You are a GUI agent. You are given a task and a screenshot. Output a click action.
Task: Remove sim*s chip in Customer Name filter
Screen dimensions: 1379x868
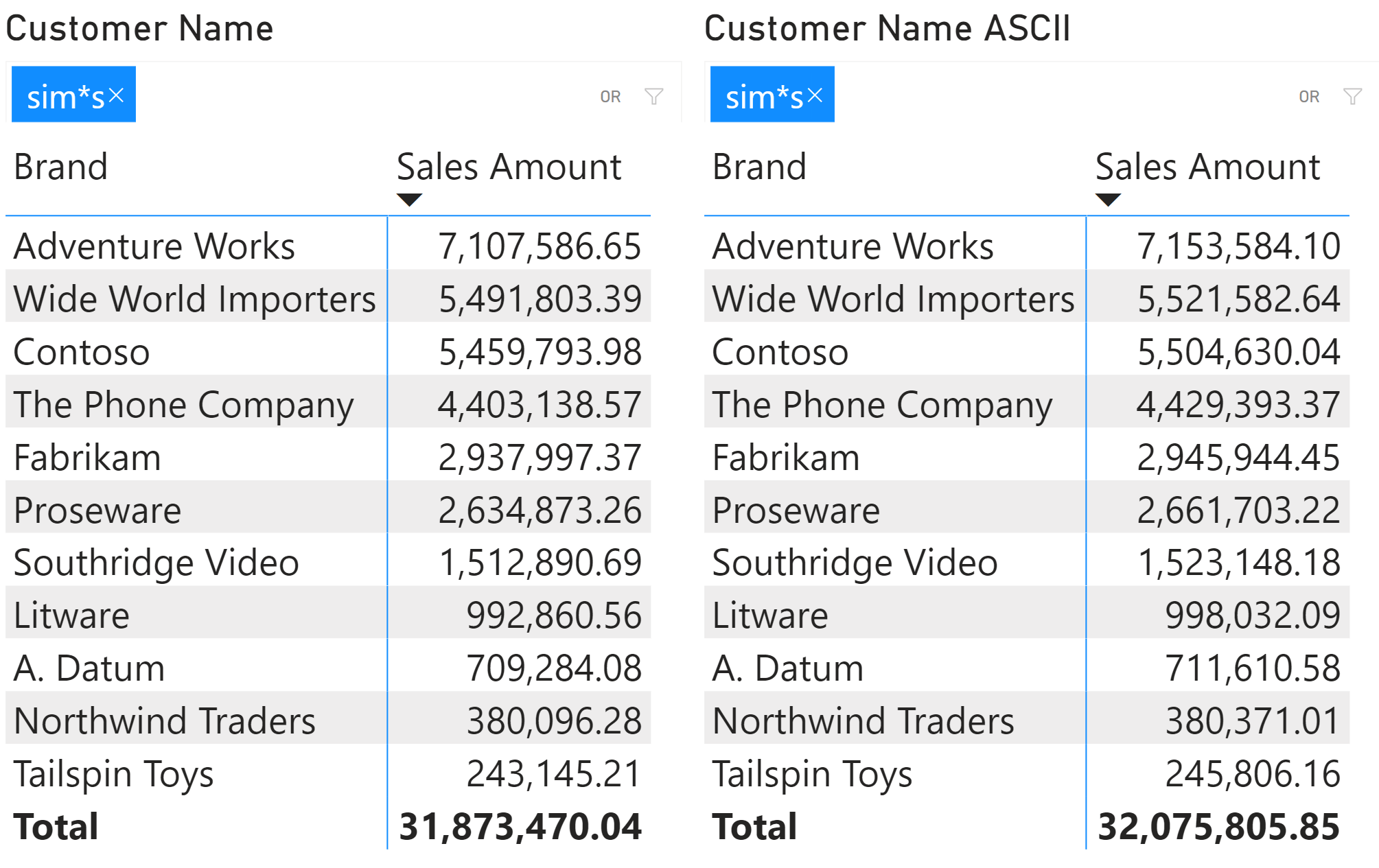tap(116, 95)
